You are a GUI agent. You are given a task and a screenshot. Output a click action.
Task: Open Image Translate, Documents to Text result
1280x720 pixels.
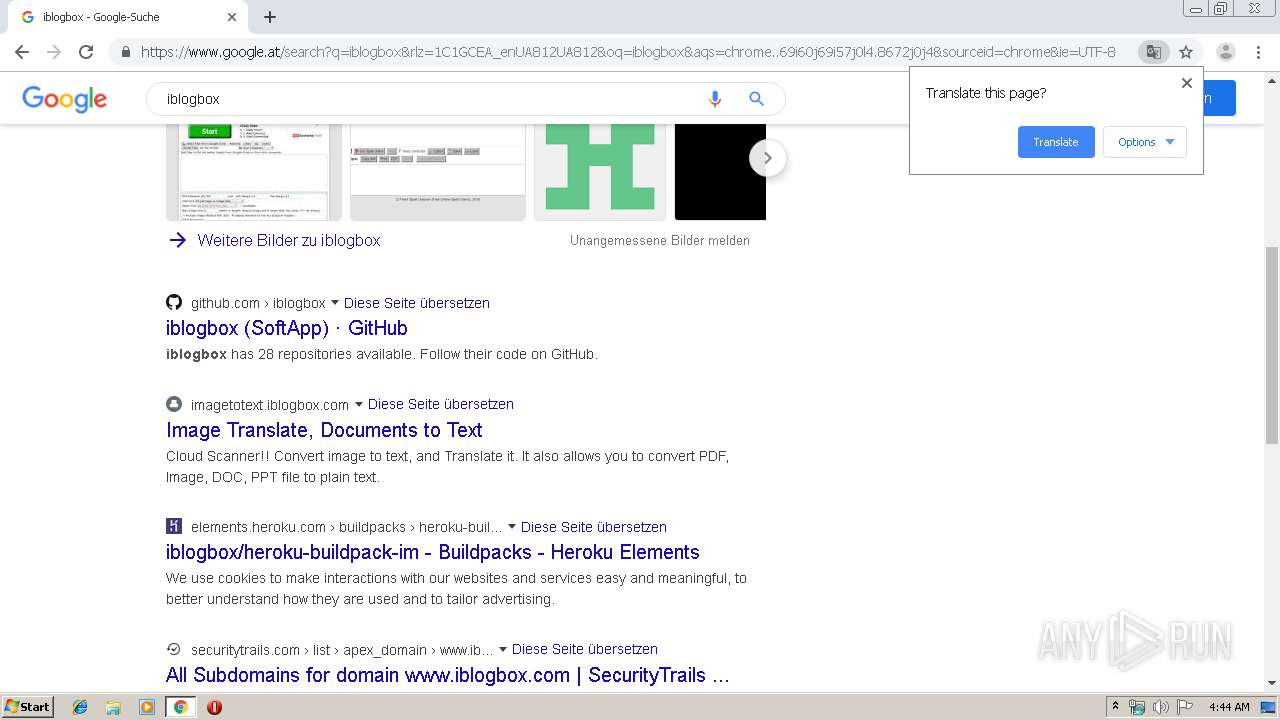pos(324,430)
